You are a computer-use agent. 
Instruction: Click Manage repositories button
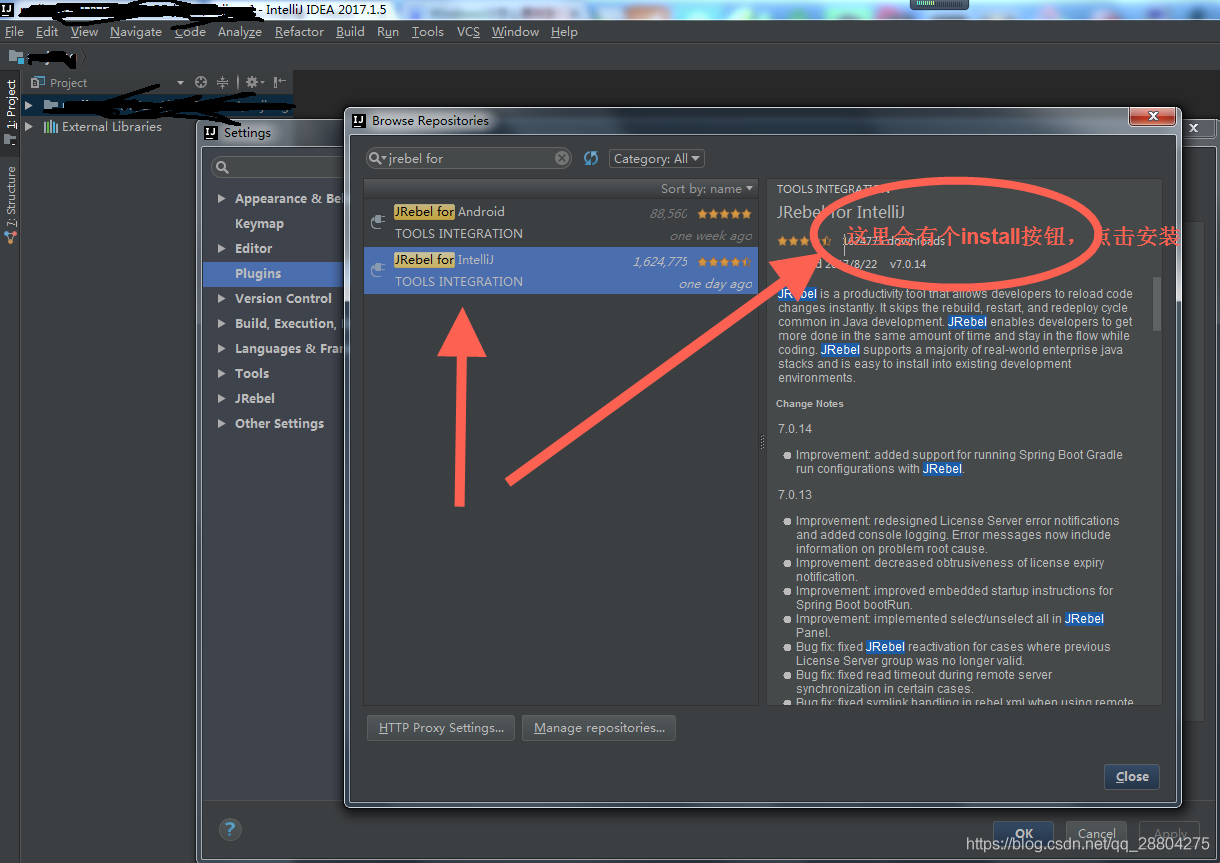pos(599,728)
